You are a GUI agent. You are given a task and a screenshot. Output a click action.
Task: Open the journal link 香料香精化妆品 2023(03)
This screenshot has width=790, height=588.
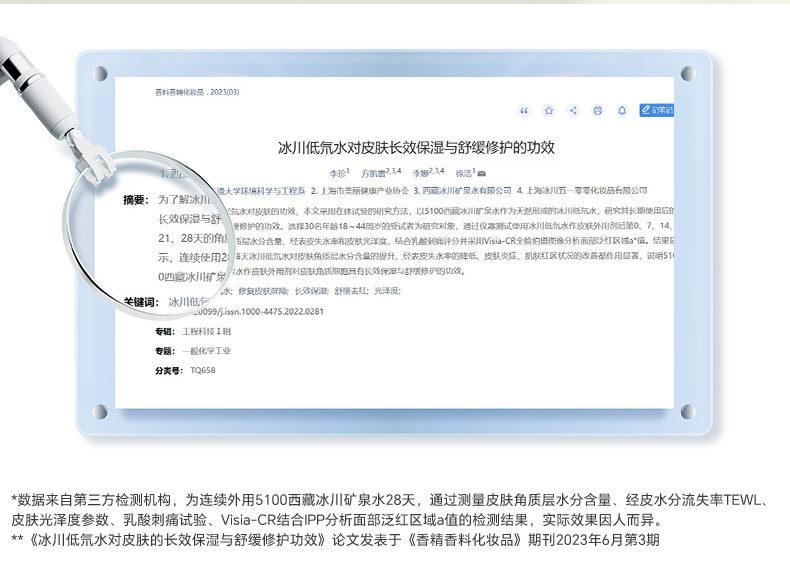pos(197,92)
